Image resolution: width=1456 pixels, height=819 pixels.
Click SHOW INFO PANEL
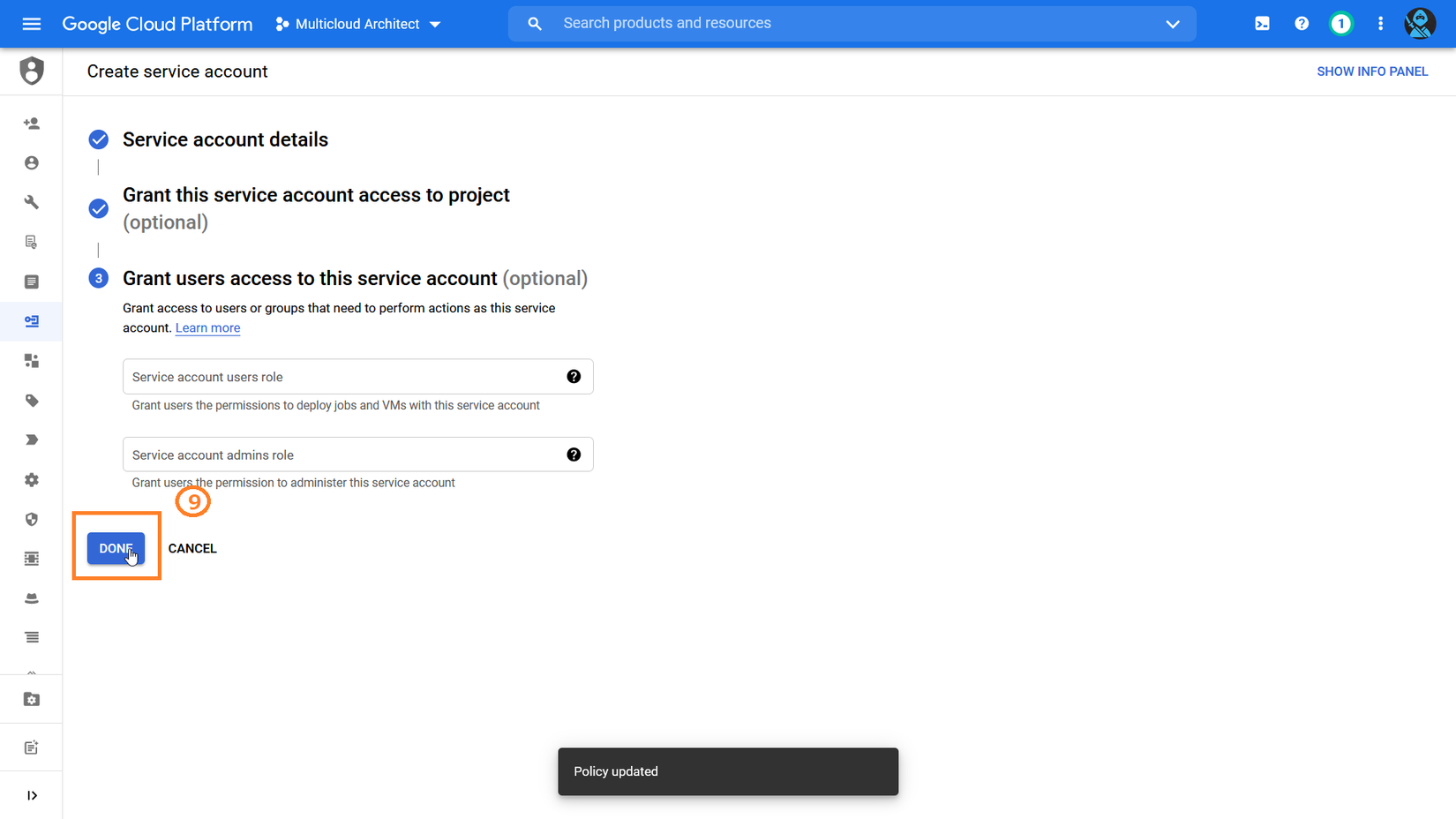pyautogui.click(x=1371, y=71)
